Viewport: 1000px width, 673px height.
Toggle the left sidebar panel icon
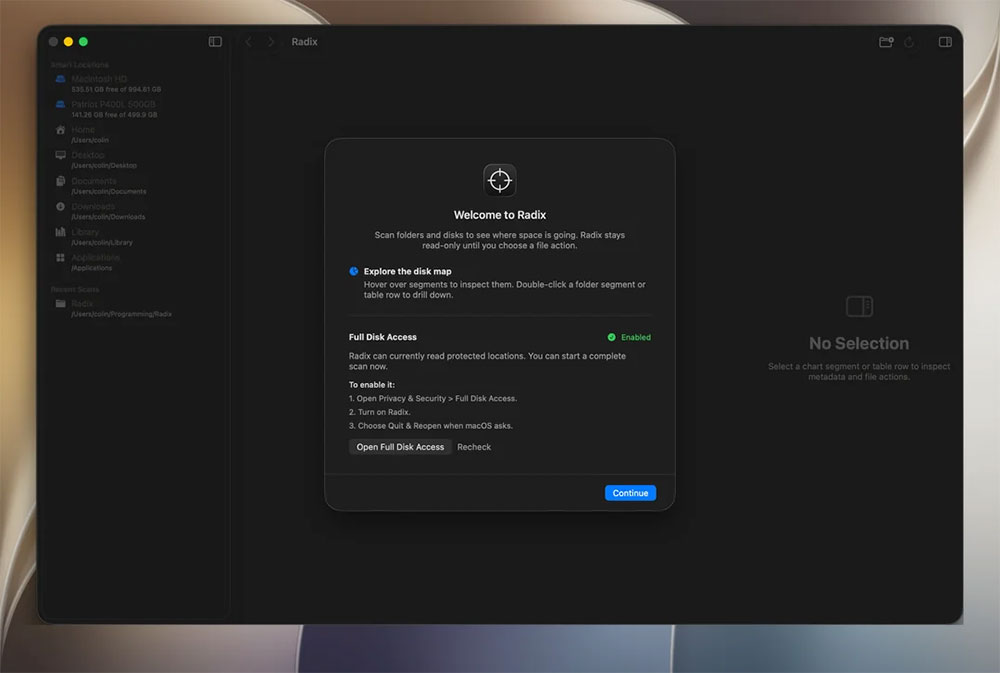click(x=215, y=41)
